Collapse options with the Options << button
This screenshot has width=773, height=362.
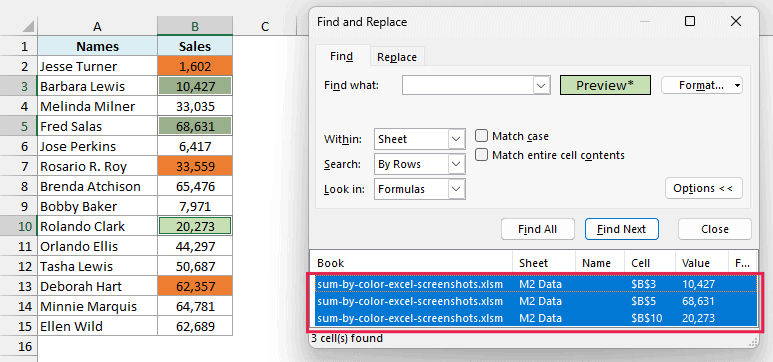click(x=703, y=188)
